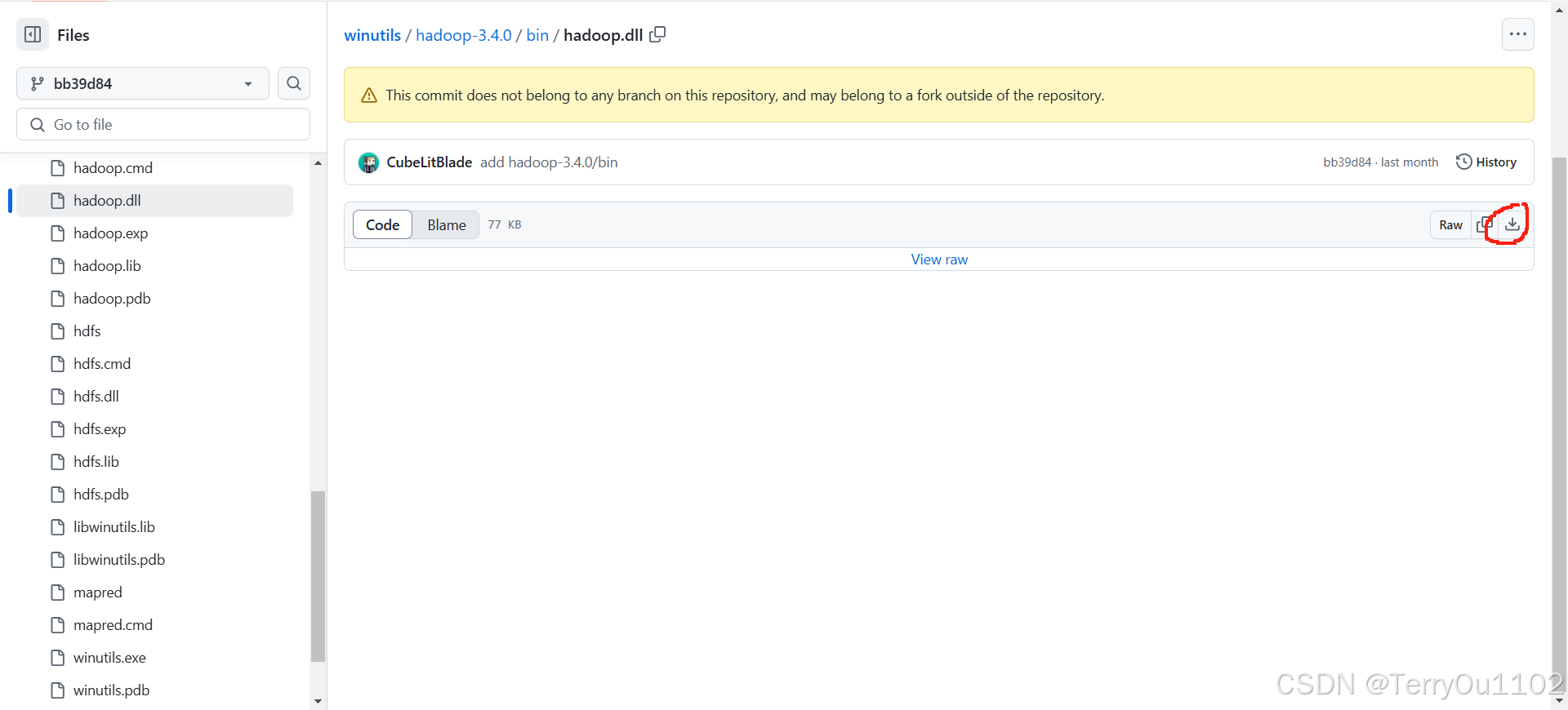Open the commit message 'add hadoop-3.4.0/bin'
The image size is (1568, 710).
(549, 162)
